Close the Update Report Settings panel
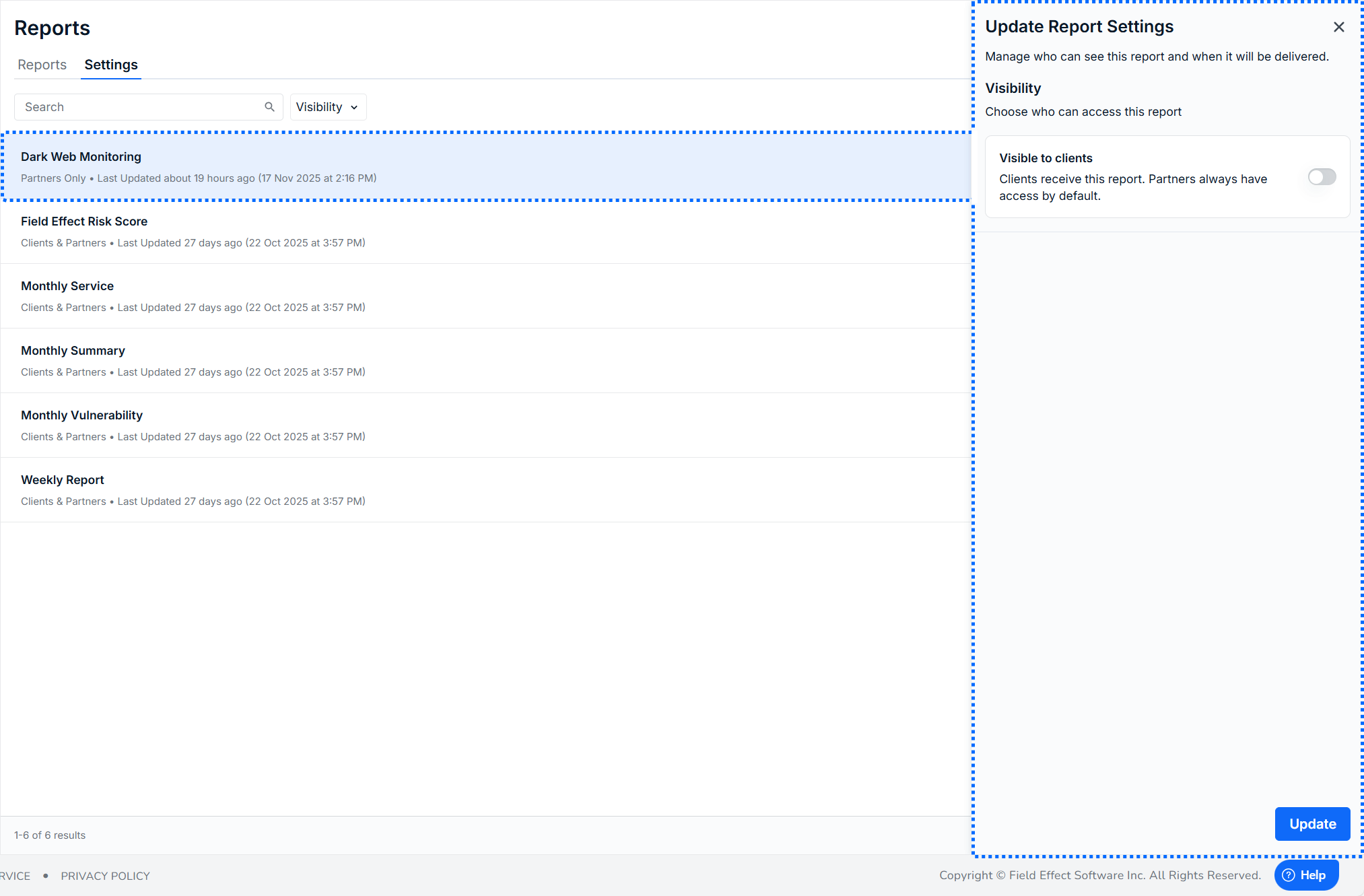Screen dimensions: 1364x896 pyautogui.click(x=1338, y=27)
